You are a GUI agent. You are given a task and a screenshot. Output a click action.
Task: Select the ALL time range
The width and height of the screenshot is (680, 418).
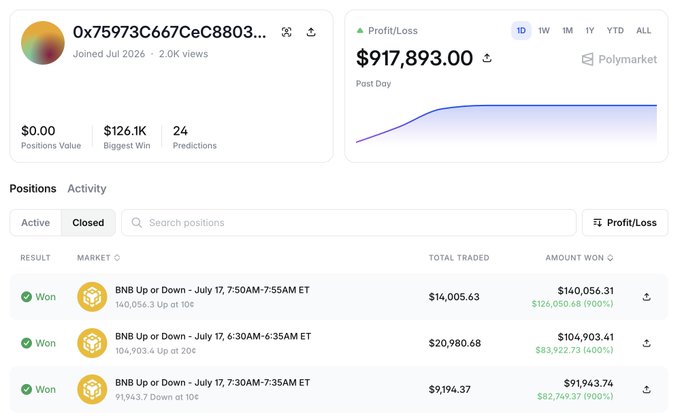coord(644,31)
